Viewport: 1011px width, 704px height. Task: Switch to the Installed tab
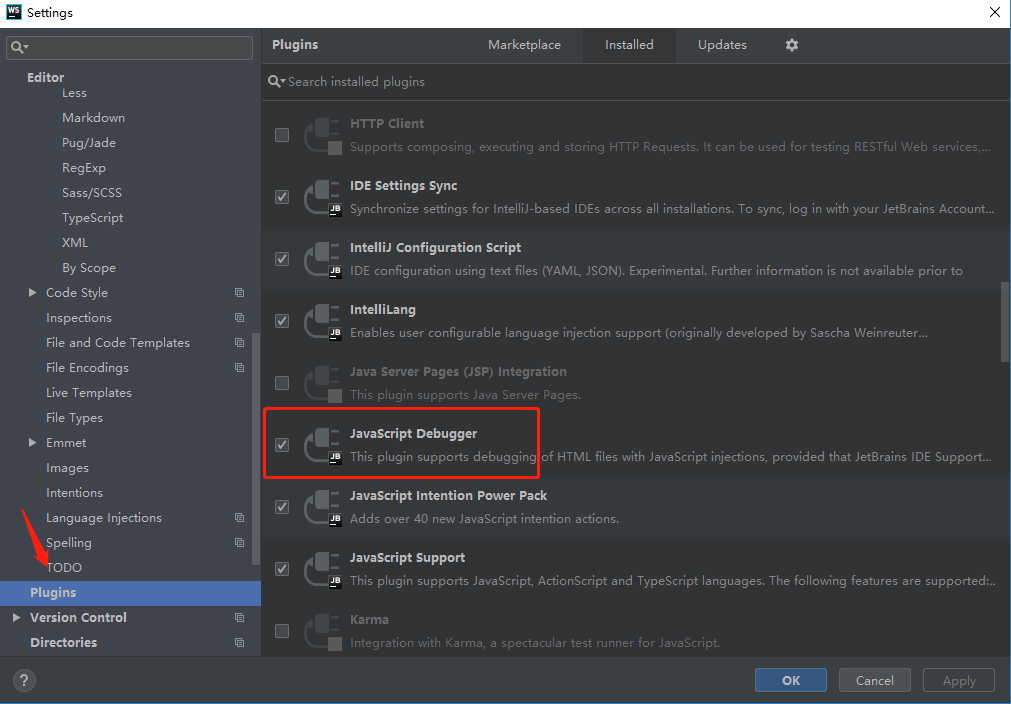[629, 45]
